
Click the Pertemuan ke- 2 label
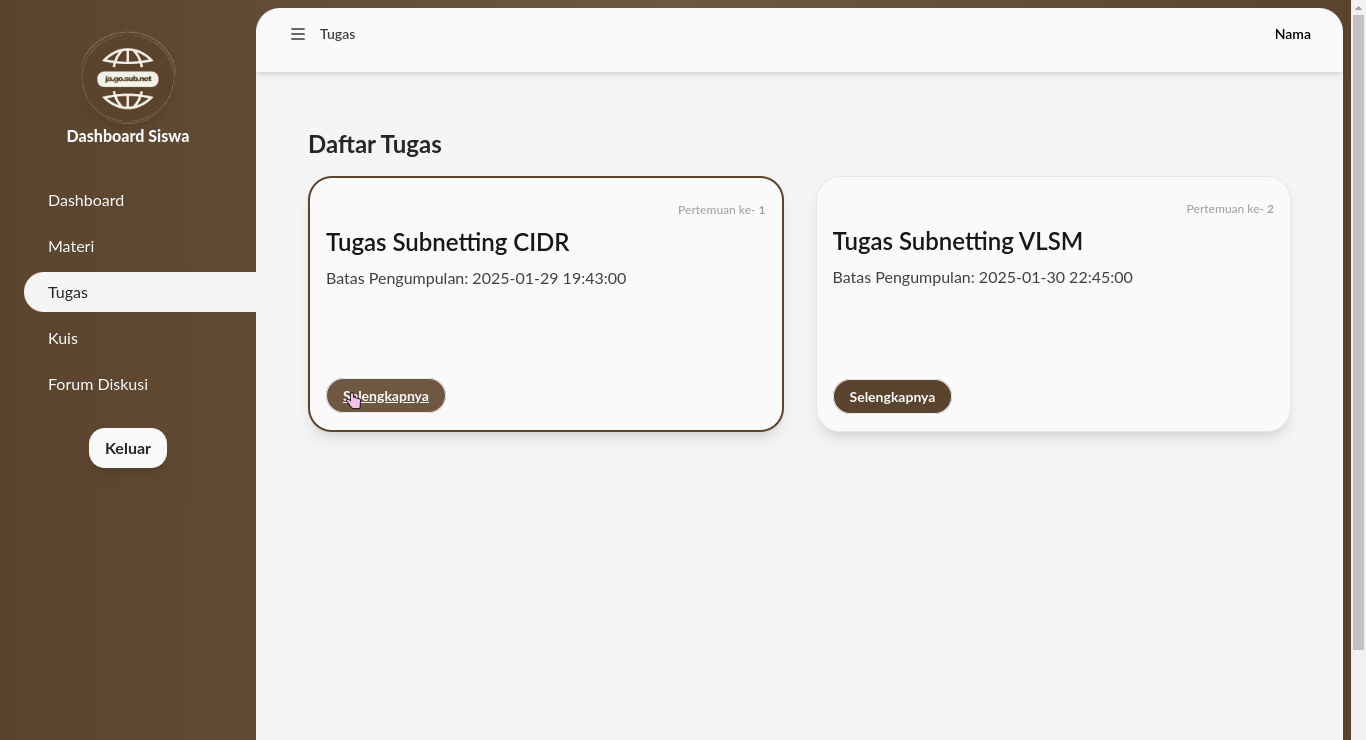click(x=1229, y=209)
